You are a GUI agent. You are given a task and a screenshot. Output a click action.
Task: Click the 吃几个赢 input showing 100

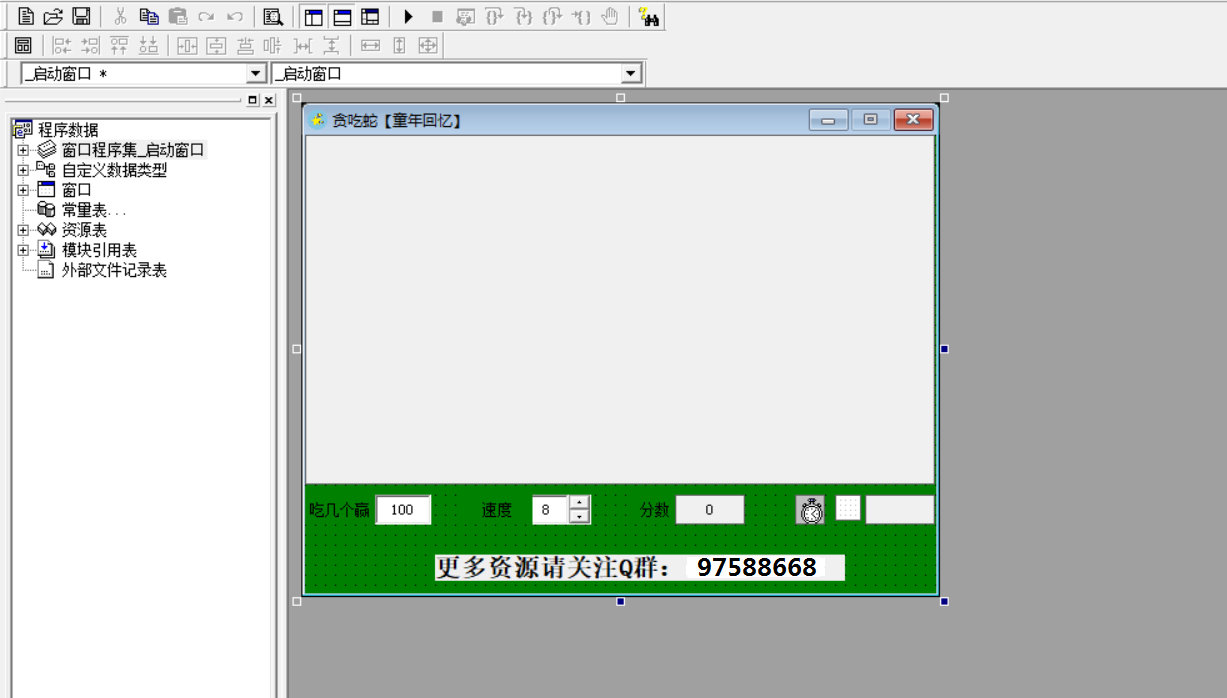click(x=403, y=509)
